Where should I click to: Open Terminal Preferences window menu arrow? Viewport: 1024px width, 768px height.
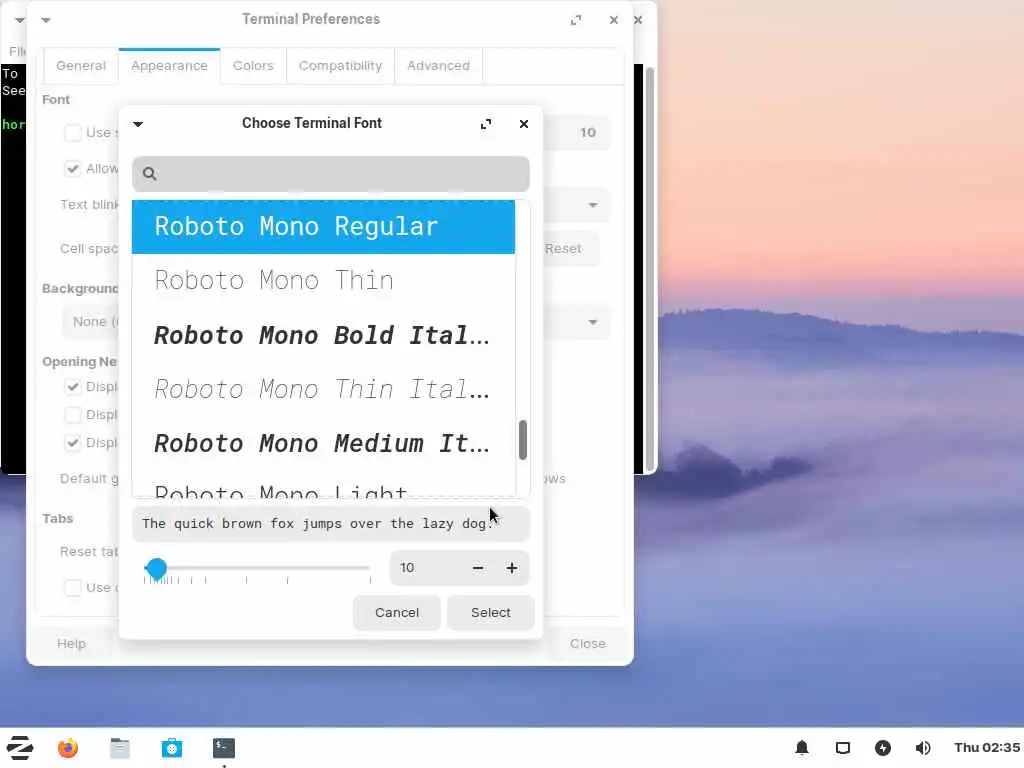46,20
